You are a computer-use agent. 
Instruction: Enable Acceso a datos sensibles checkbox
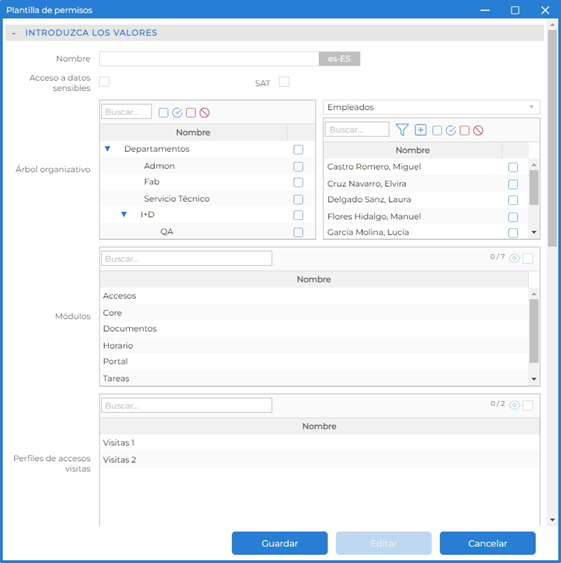[105, 82]
